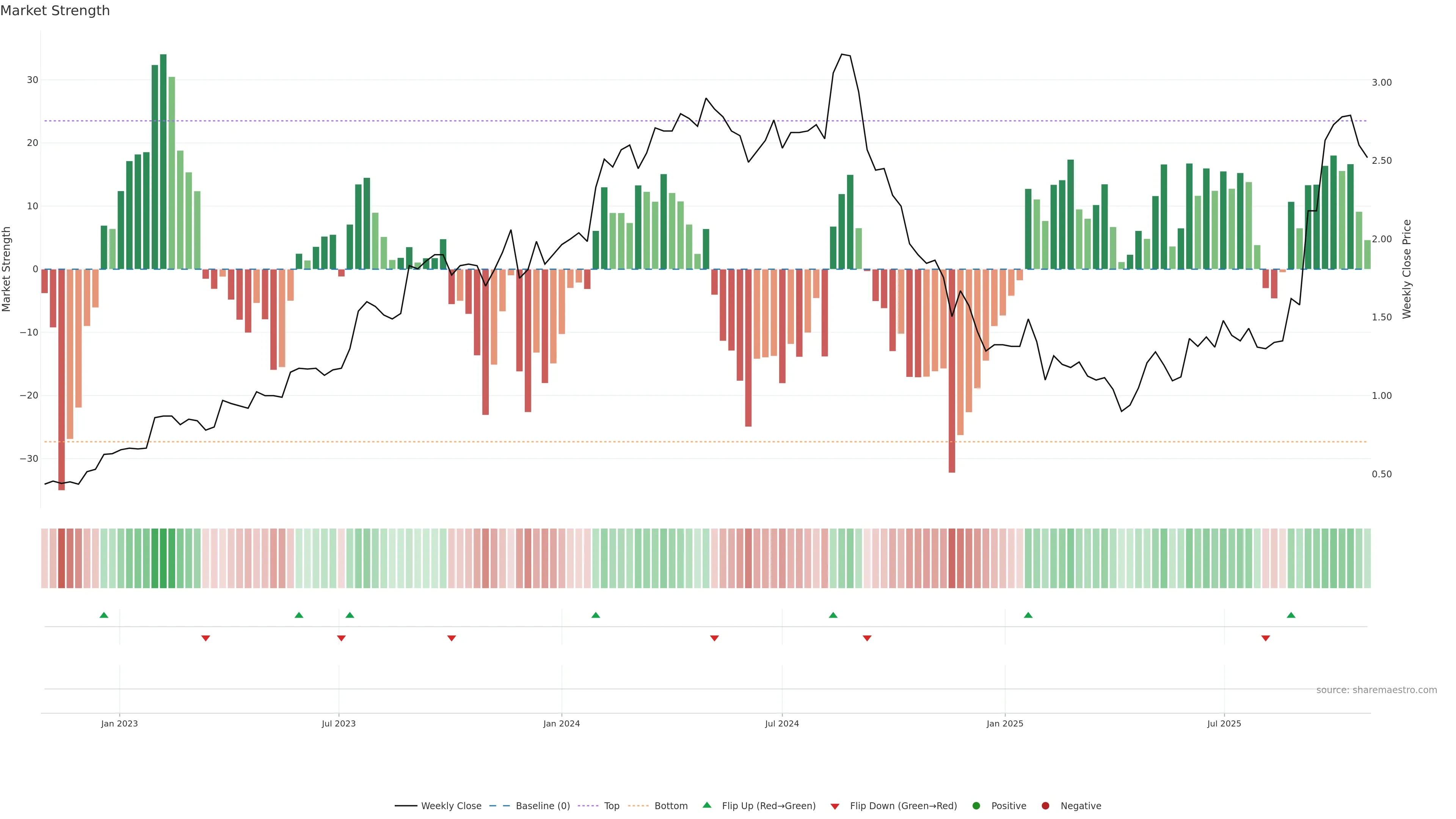Screen dimensions: 1456x819
Task: Click the leftmost red Flip Down triangle marker
Action: [x=206, y=638]
